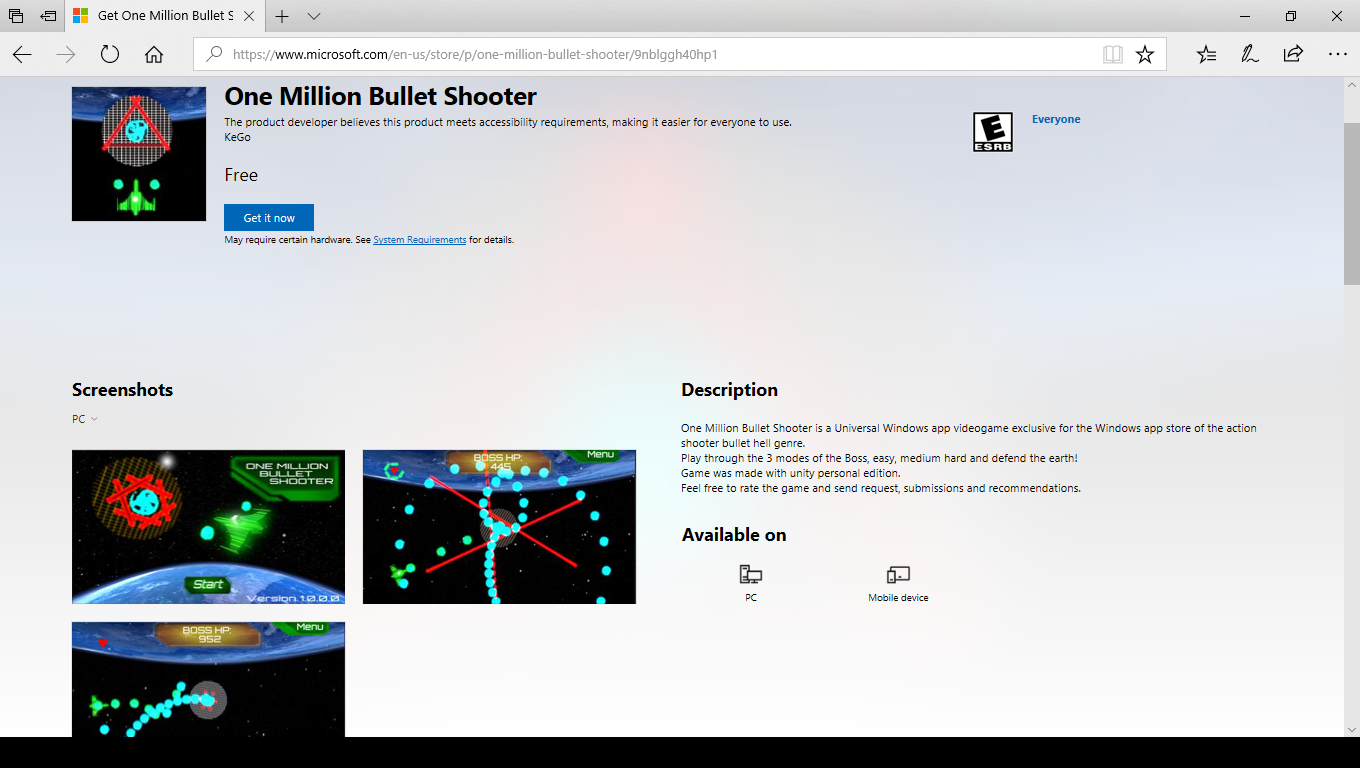
Task: Open the Boss HP 952 screenshot
Action: (208, 679)
